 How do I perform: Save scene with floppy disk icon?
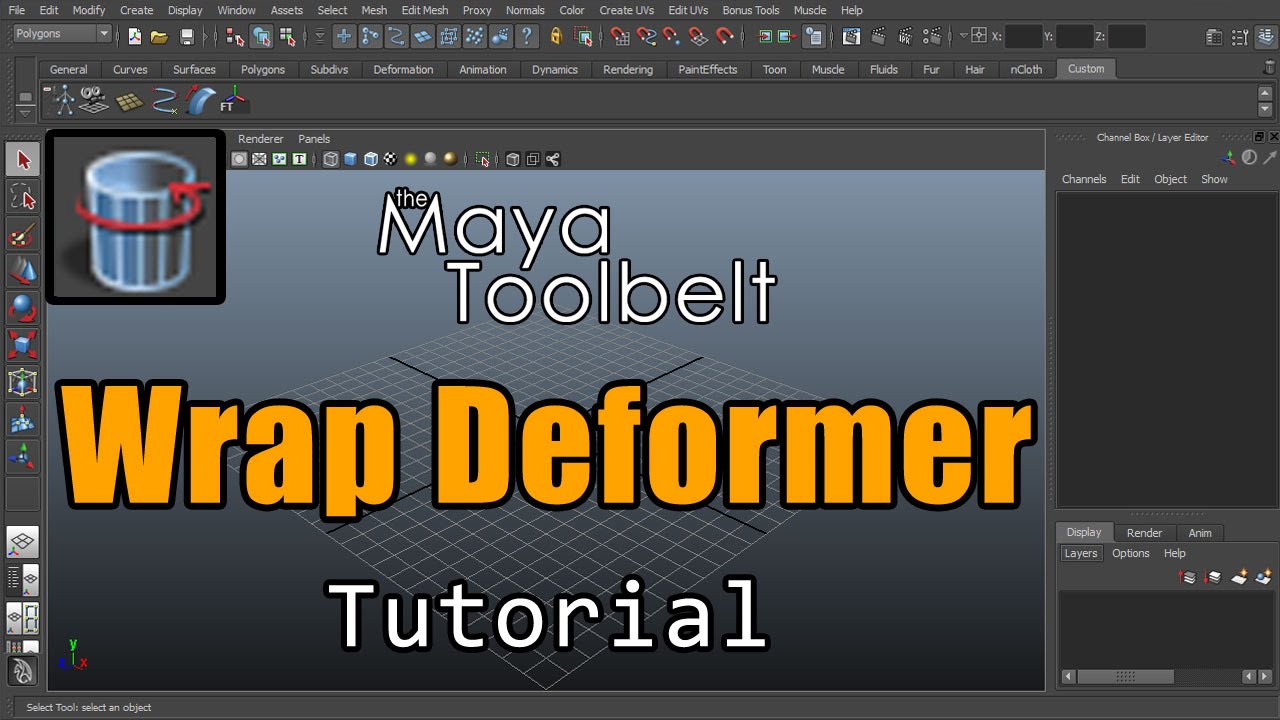pos(187,37)
